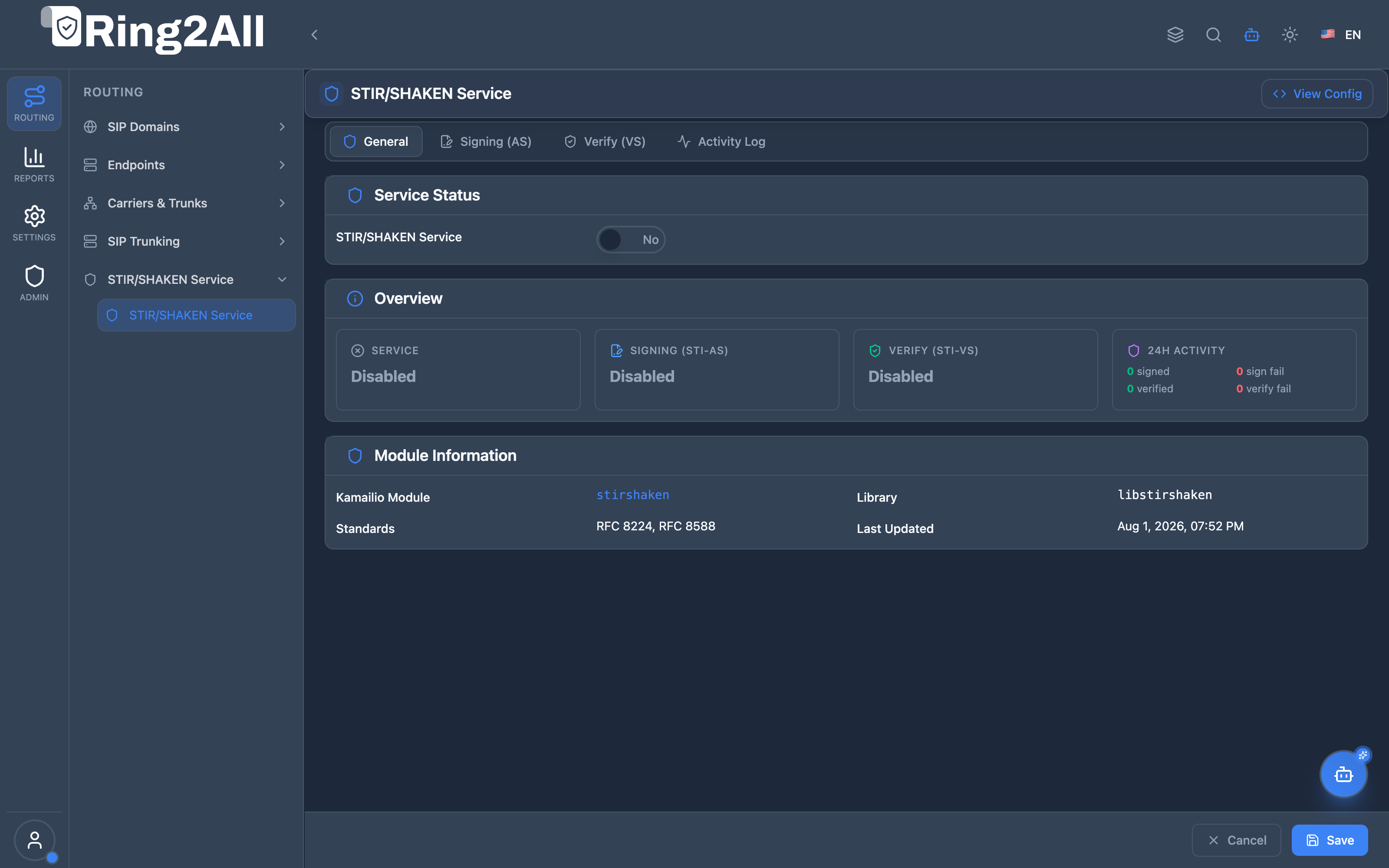Expand the SIP Trunking menu
Screen dimensions: 1389x868
185,241
